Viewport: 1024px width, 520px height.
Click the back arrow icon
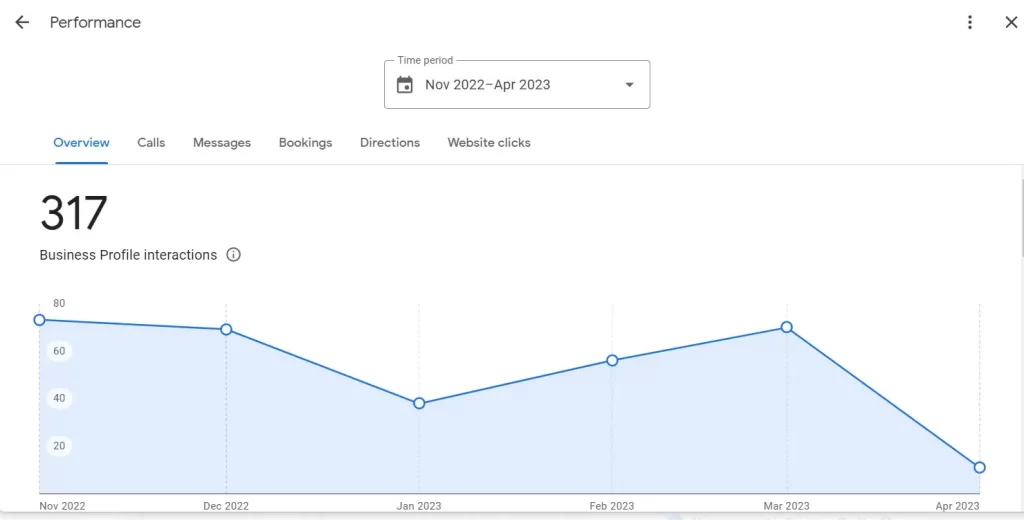[22, 22]
